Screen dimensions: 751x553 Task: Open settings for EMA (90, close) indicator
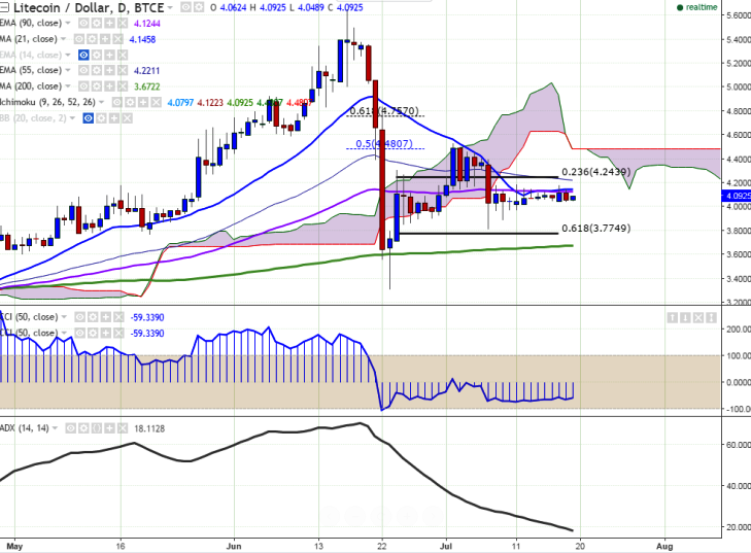[97, 23]
